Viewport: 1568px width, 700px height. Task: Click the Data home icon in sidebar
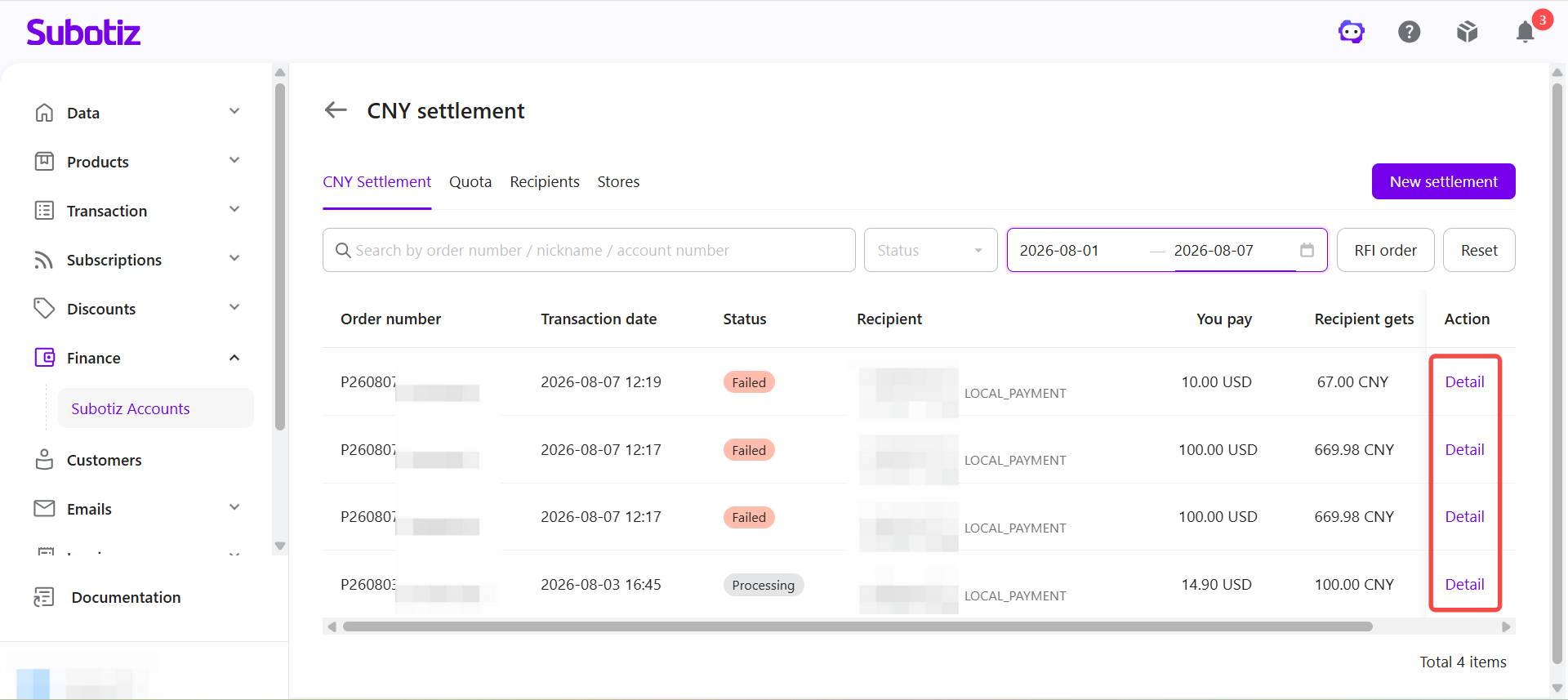(x=44, y=113)
